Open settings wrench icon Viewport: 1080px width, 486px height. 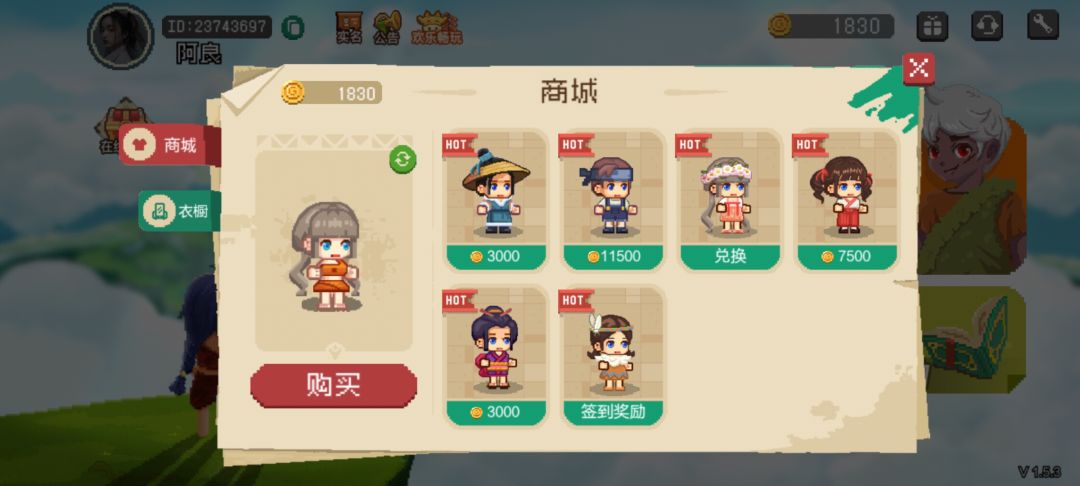(x=1043, y=25)
